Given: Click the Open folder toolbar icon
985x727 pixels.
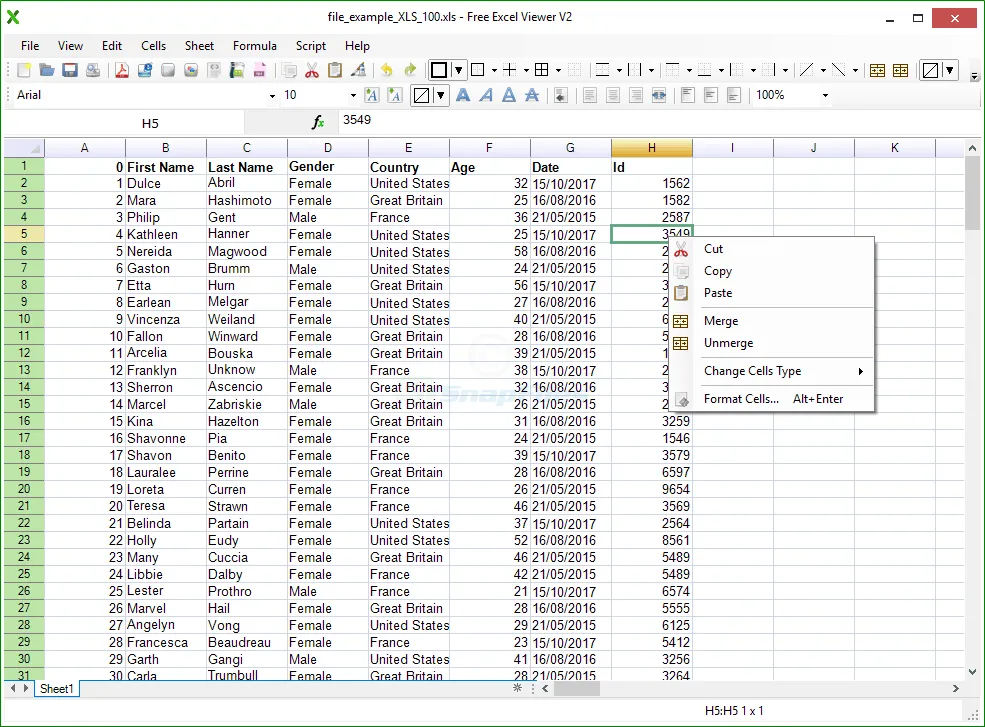Looking at the screenshot, I should (46, 70).
